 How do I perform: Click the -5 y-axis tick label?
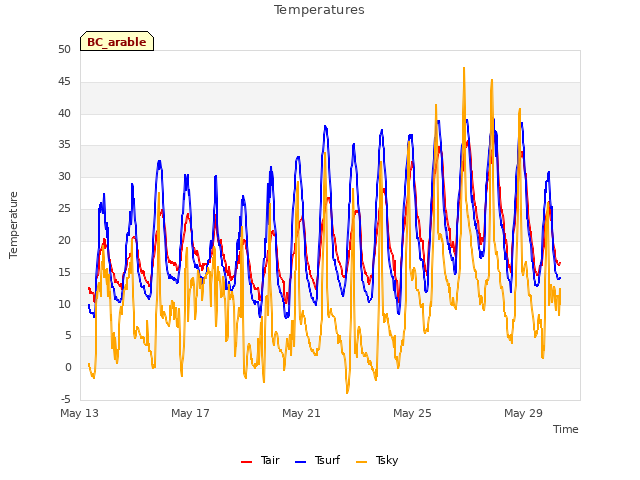pyautogui.click(x=65, y=399)
